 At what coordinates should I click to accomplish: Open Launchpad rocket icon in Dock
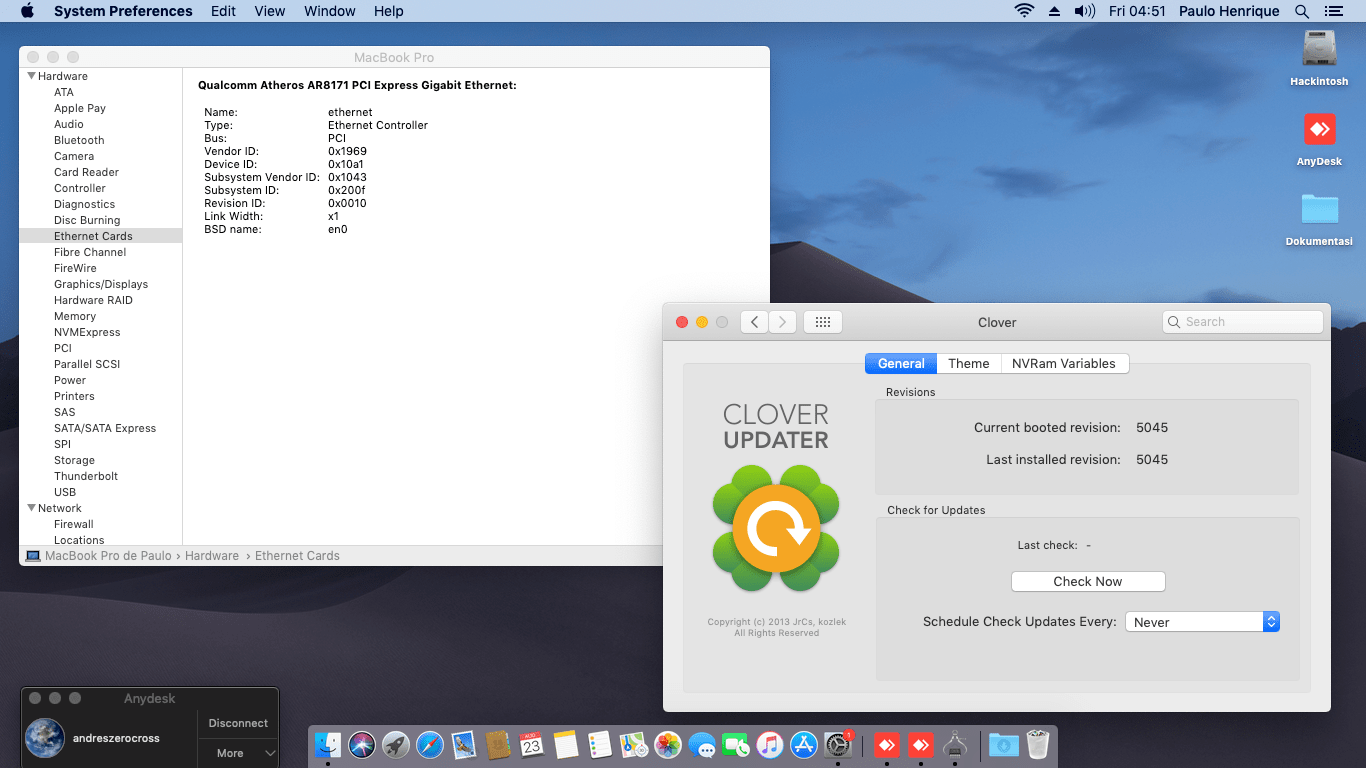396,744
